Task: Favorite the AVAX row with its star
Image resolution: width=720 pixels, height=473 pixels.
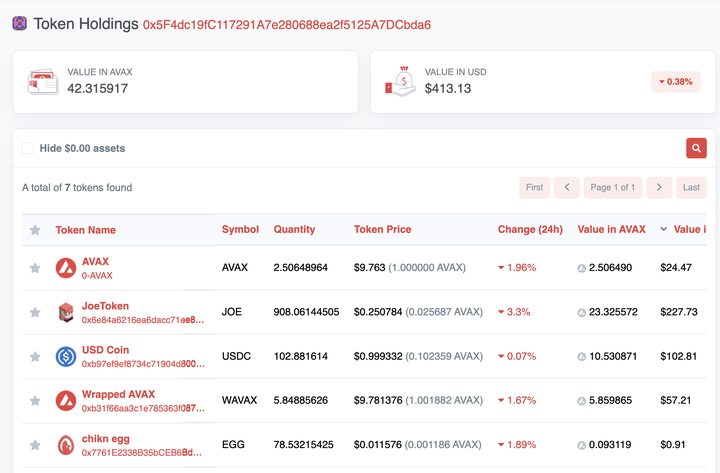Action: tap(35, 268)
